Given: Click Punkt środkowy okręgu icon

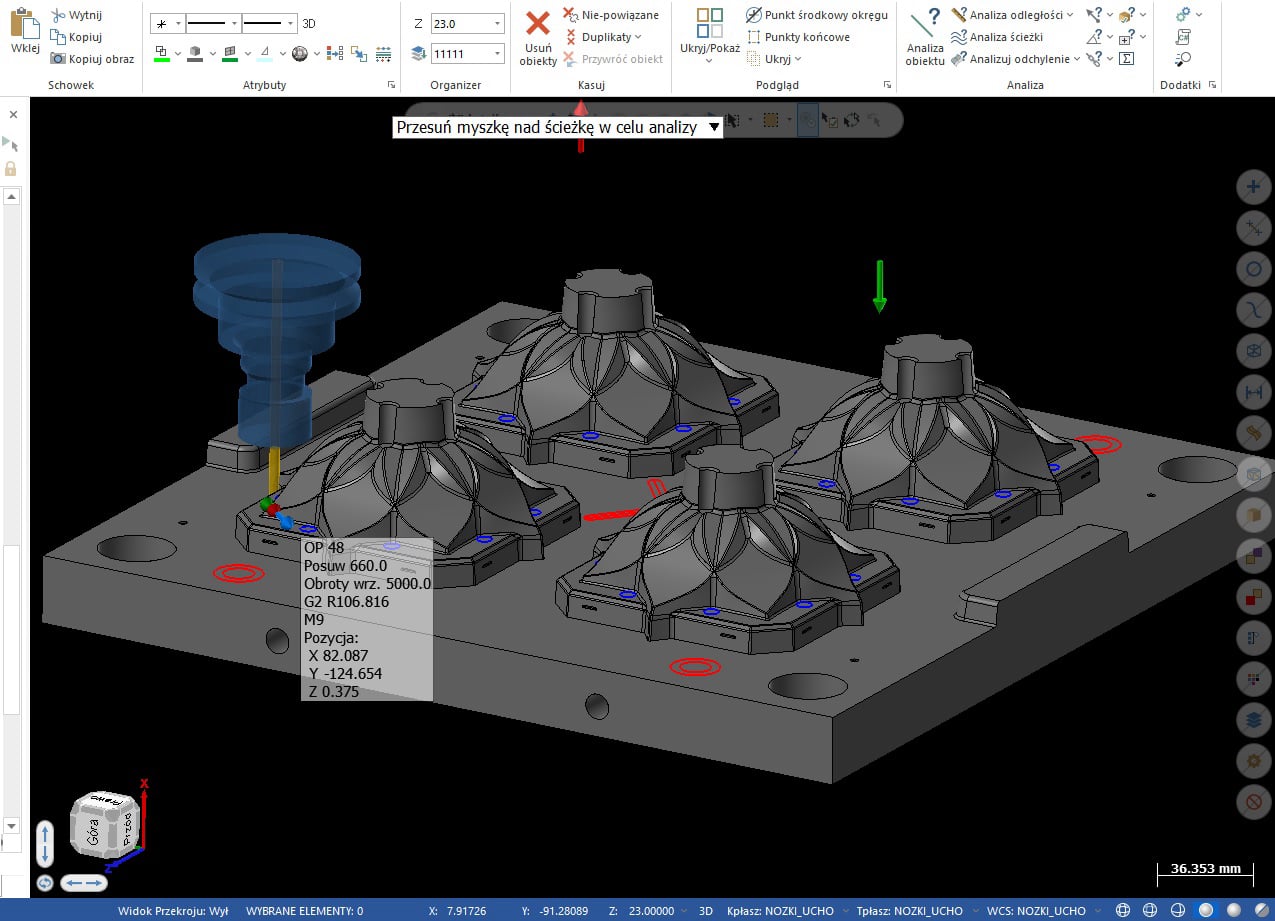Looking at the screenshot, I should (754, 15).
